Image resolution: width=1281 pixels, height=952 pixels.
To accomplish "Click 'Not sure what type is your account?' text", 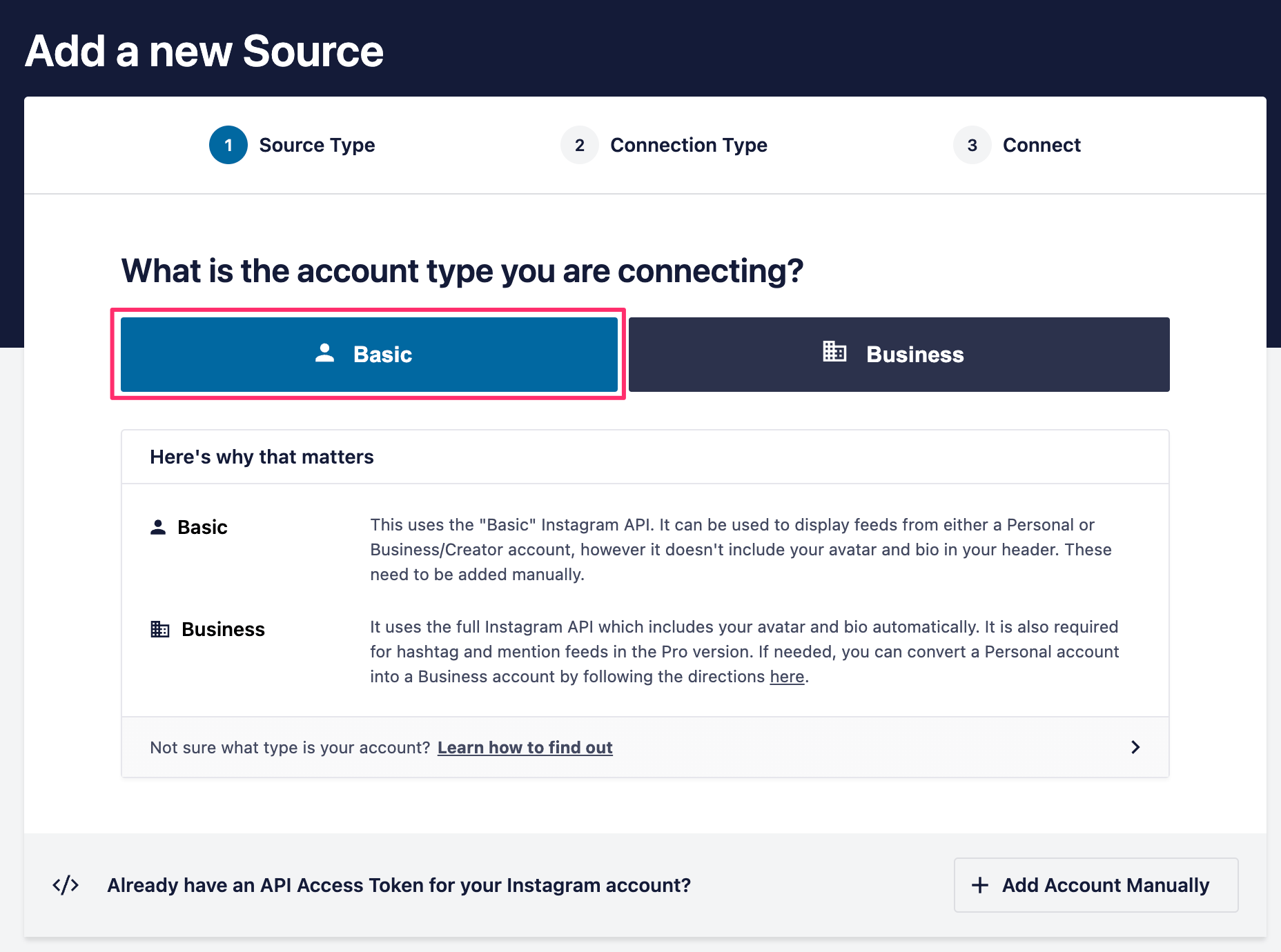I will (291, 748).
